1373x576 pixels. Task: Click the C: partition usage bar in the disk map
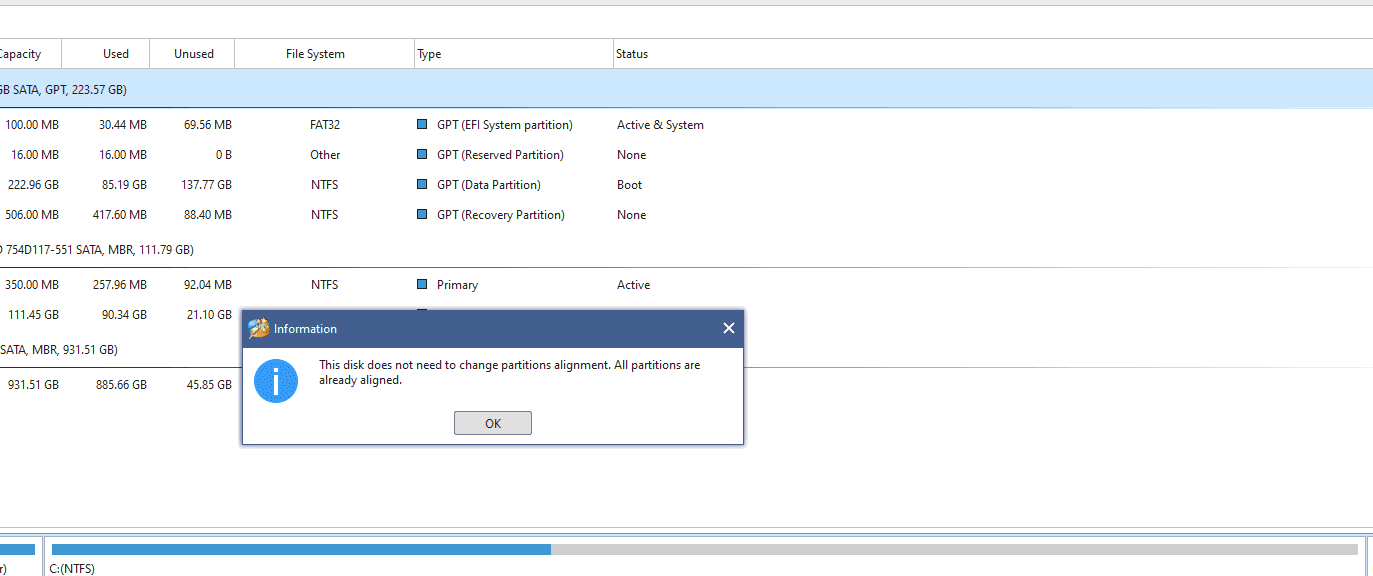704,549
